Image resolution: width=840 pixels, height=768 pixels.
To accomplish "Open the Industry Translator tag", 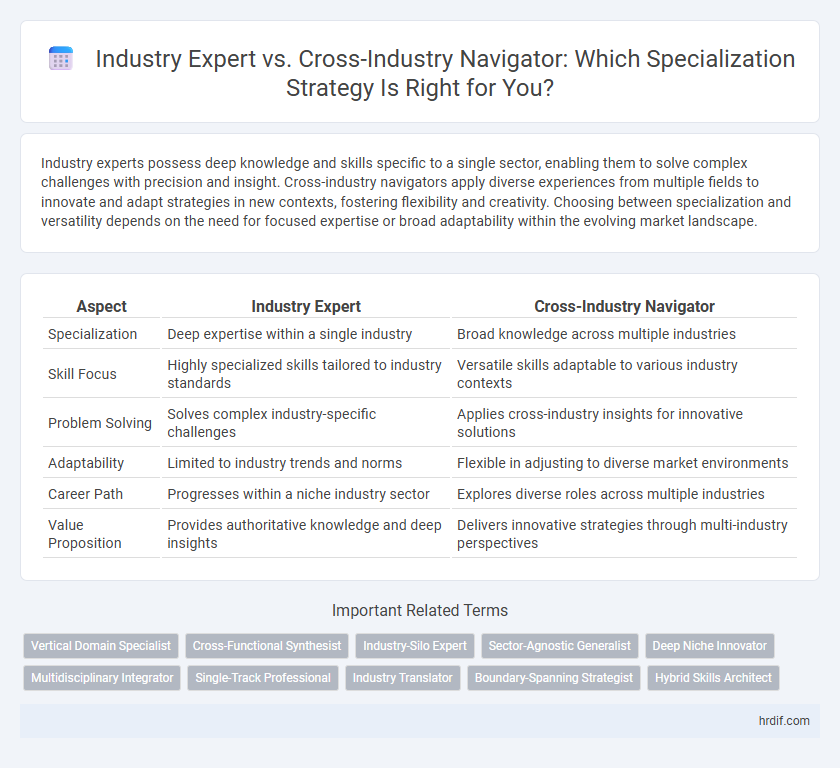I will tap(402, 677).
